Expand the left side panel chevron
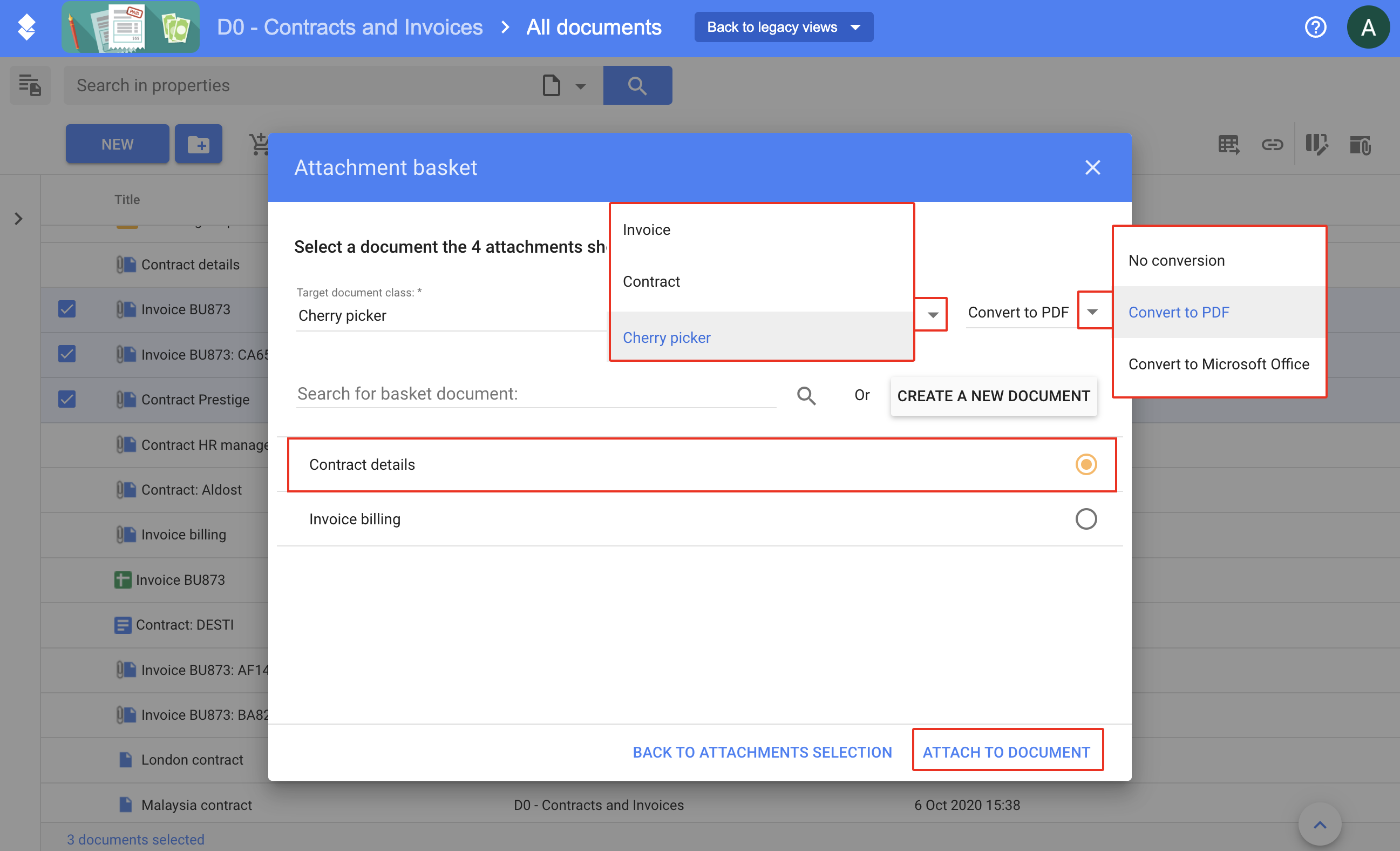The image size is (1400, 851). click(18, 218)
